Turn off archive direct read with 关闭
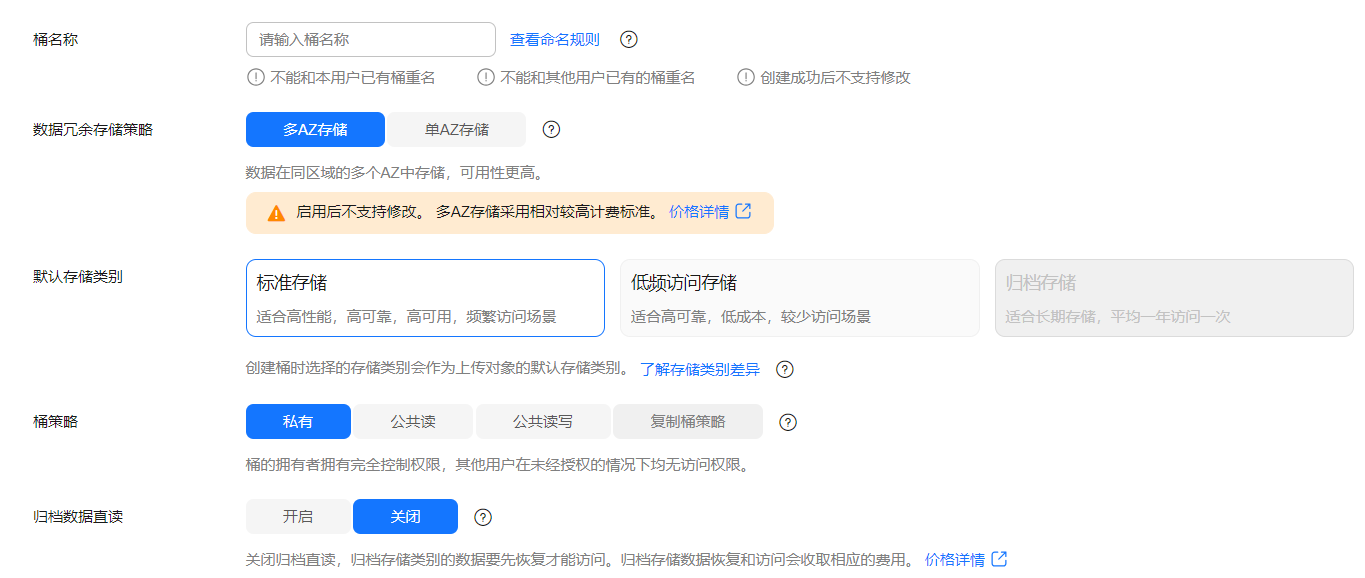Image resolution: width=1365 pixels, height=578 pixels. [405, 517]
